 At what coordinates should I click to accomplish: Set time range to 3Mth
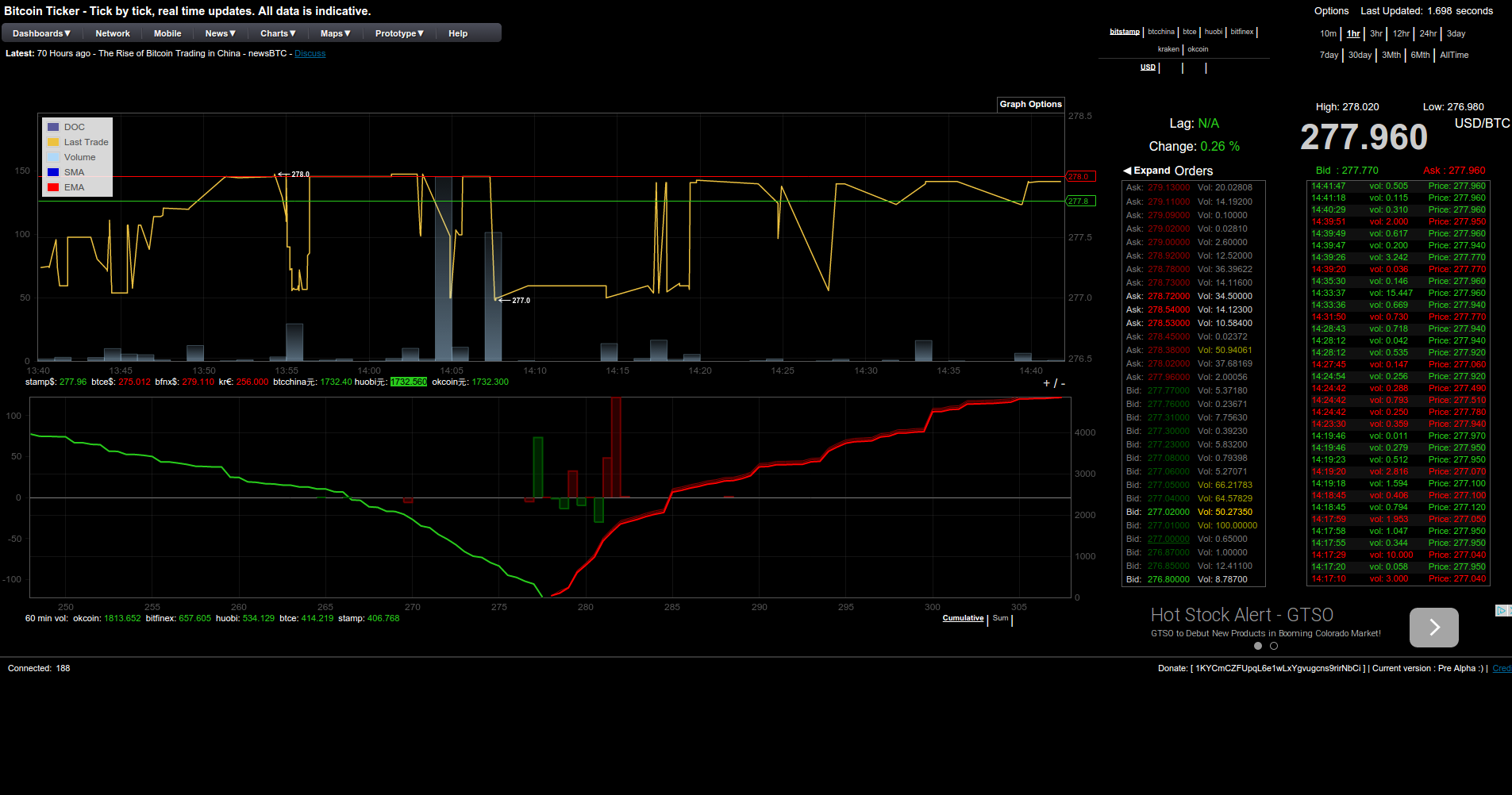coord(1391,55)
